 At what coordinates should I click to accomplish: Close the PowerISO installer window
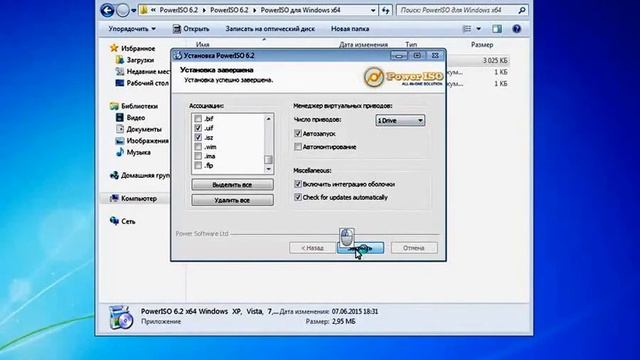click(435, 56)
